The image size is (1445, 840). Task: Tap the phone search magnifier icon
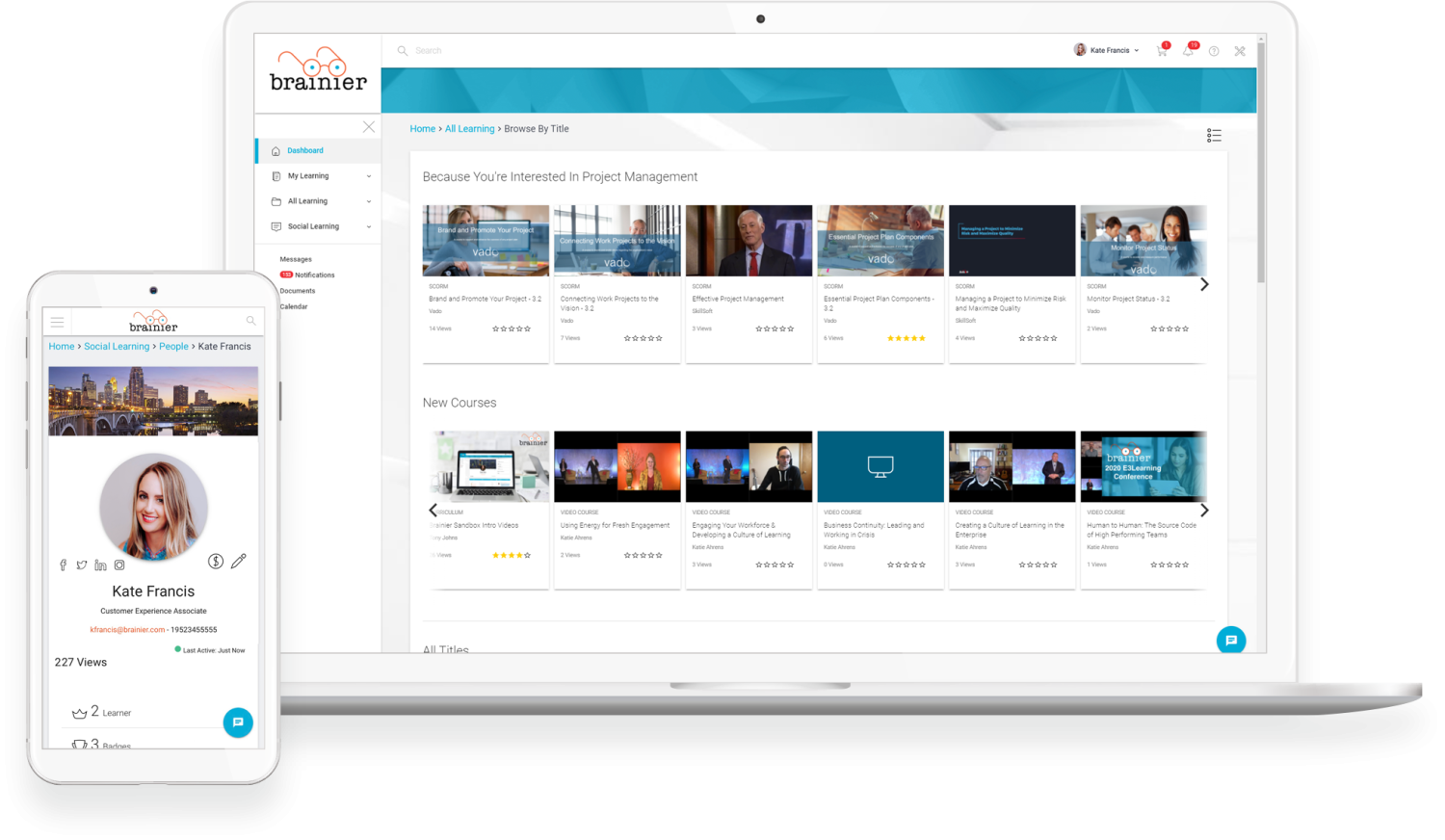pyautogui.click(x=250, y=321)
